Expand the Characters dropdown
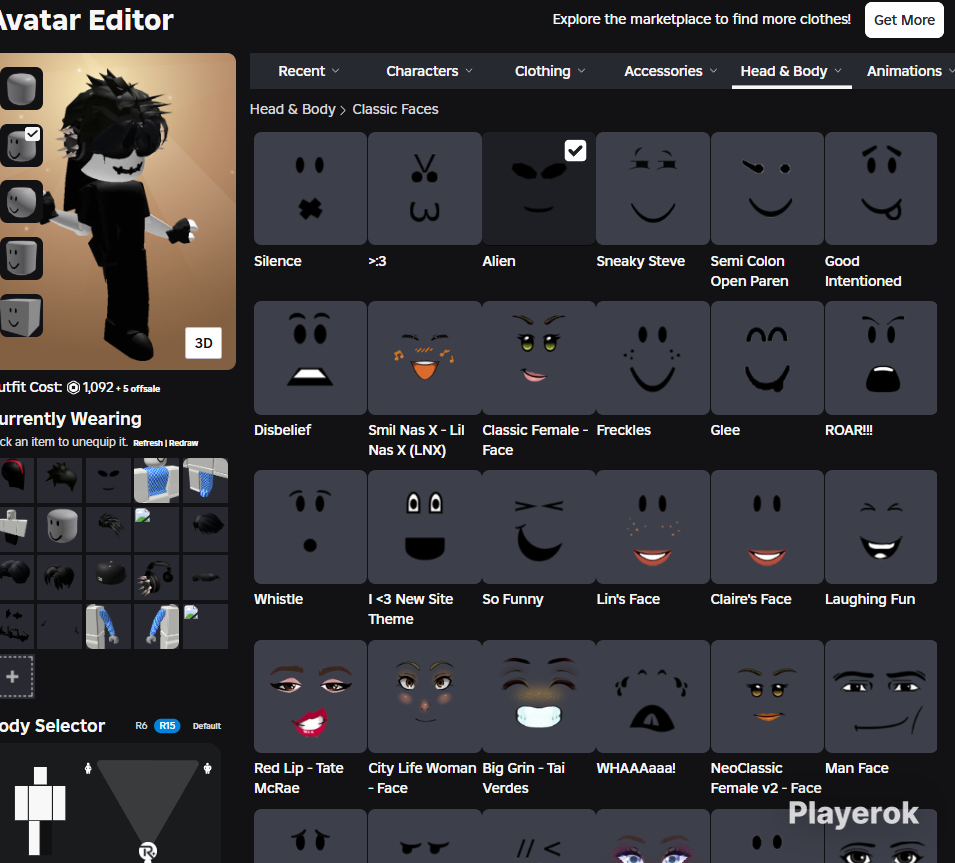Image resolution: width=955 pixels, height=863 pixels. tap(429, 71)
